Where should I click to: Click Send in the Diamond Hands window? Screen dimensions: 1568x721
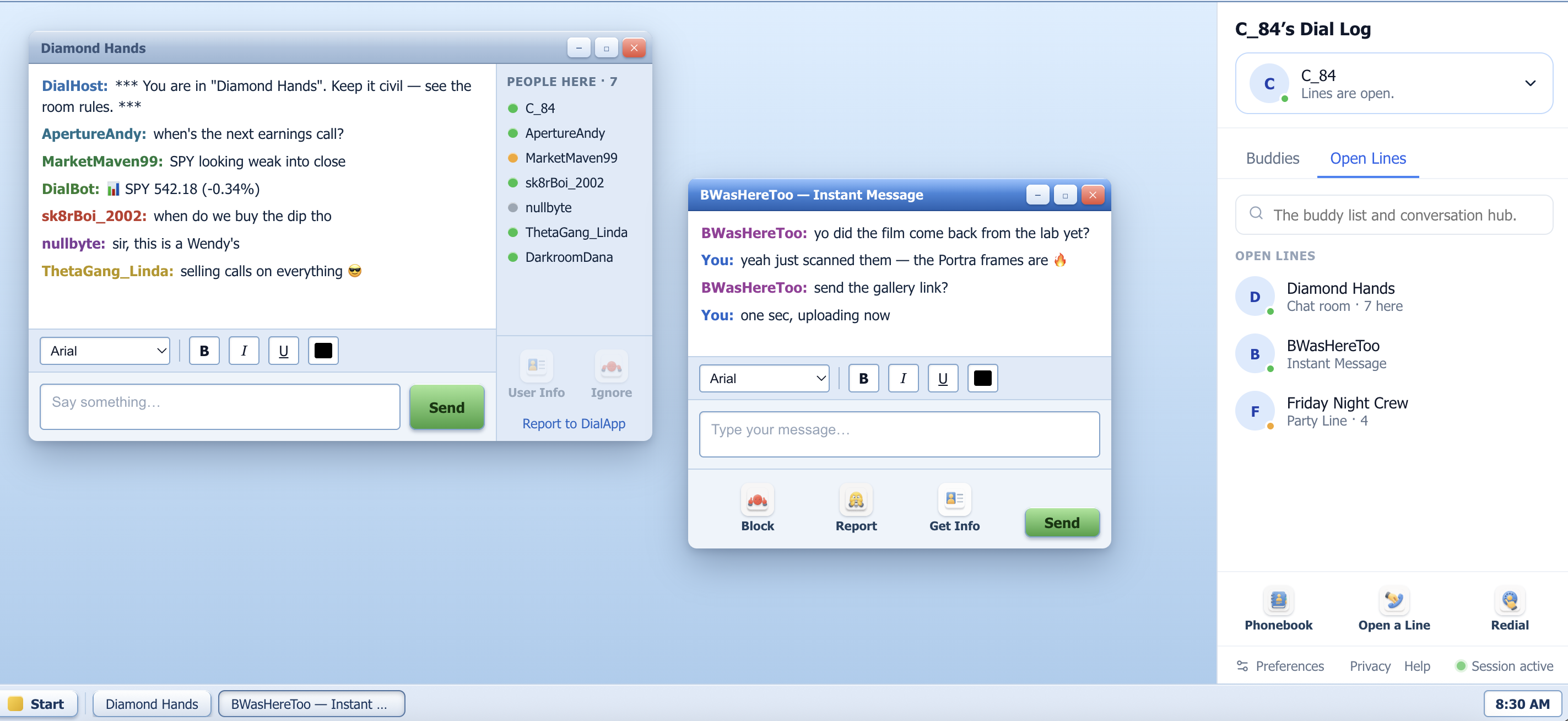tap(446, 407)
